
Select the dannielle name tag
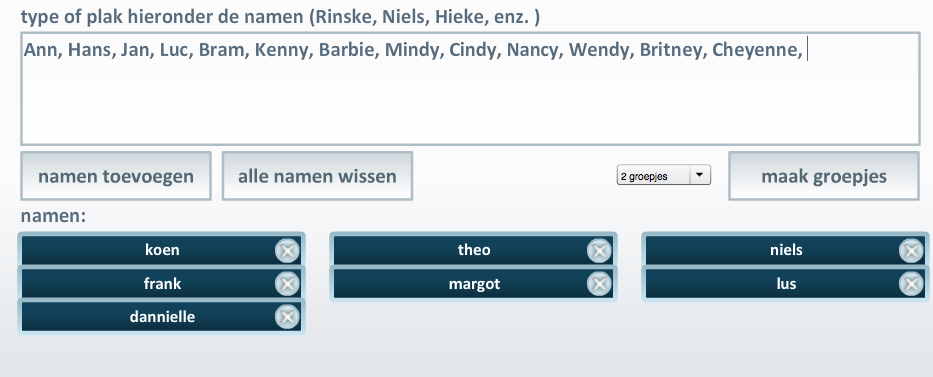point(161,317)
